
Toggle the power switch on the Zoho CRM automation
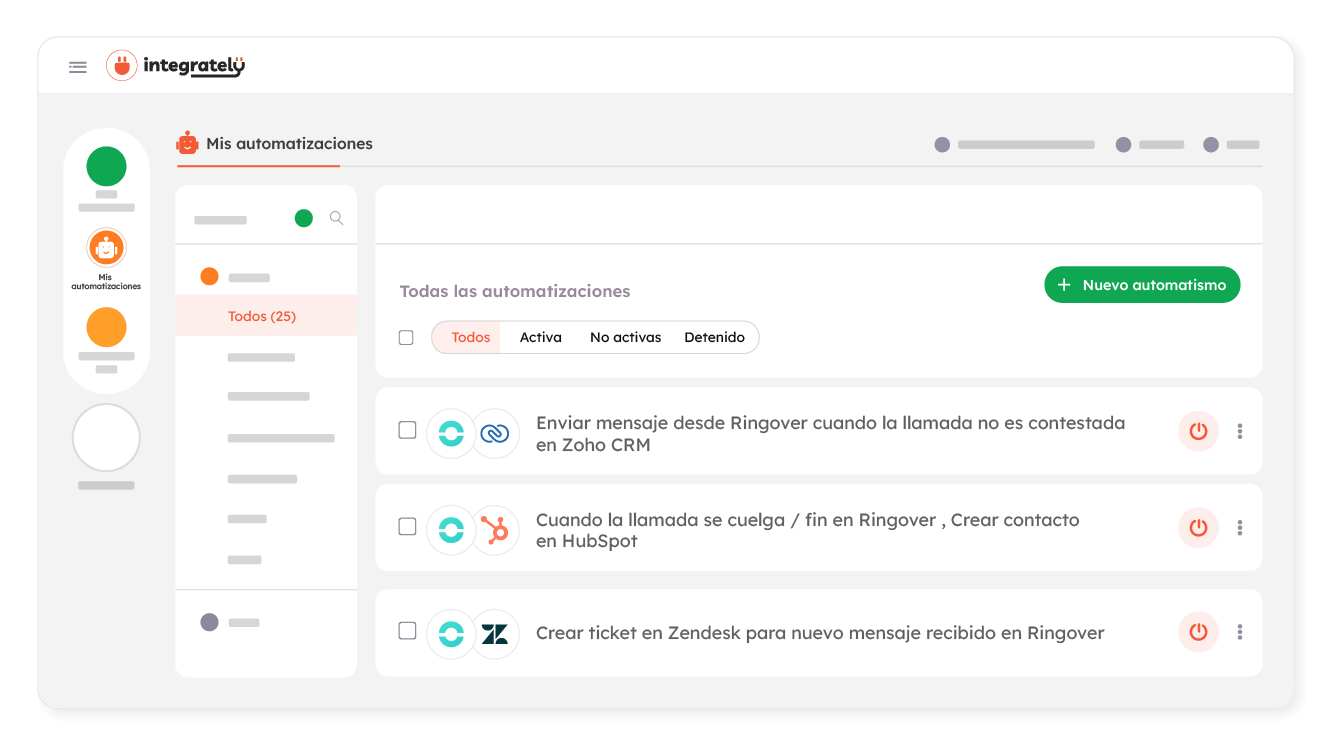coord(1198,431)
